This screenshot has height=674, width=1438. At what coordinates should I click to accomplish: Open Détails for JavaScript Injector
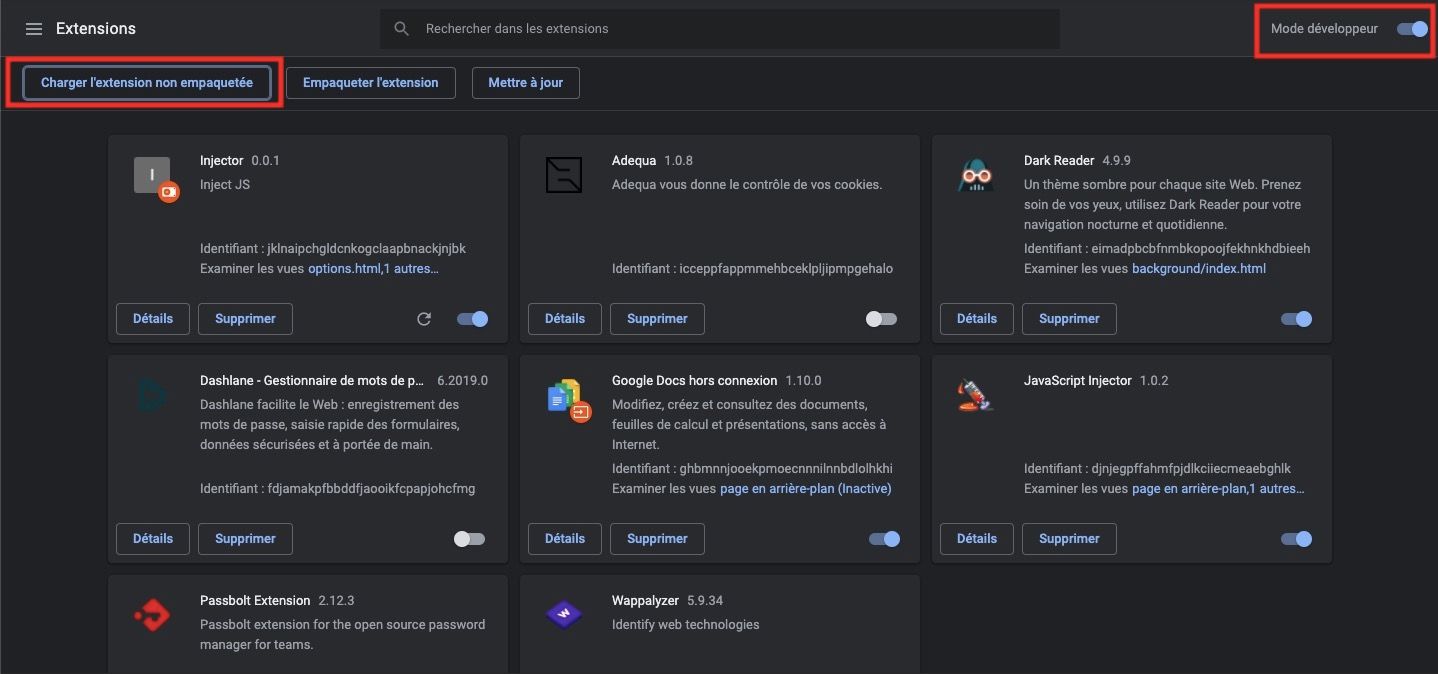977,539
